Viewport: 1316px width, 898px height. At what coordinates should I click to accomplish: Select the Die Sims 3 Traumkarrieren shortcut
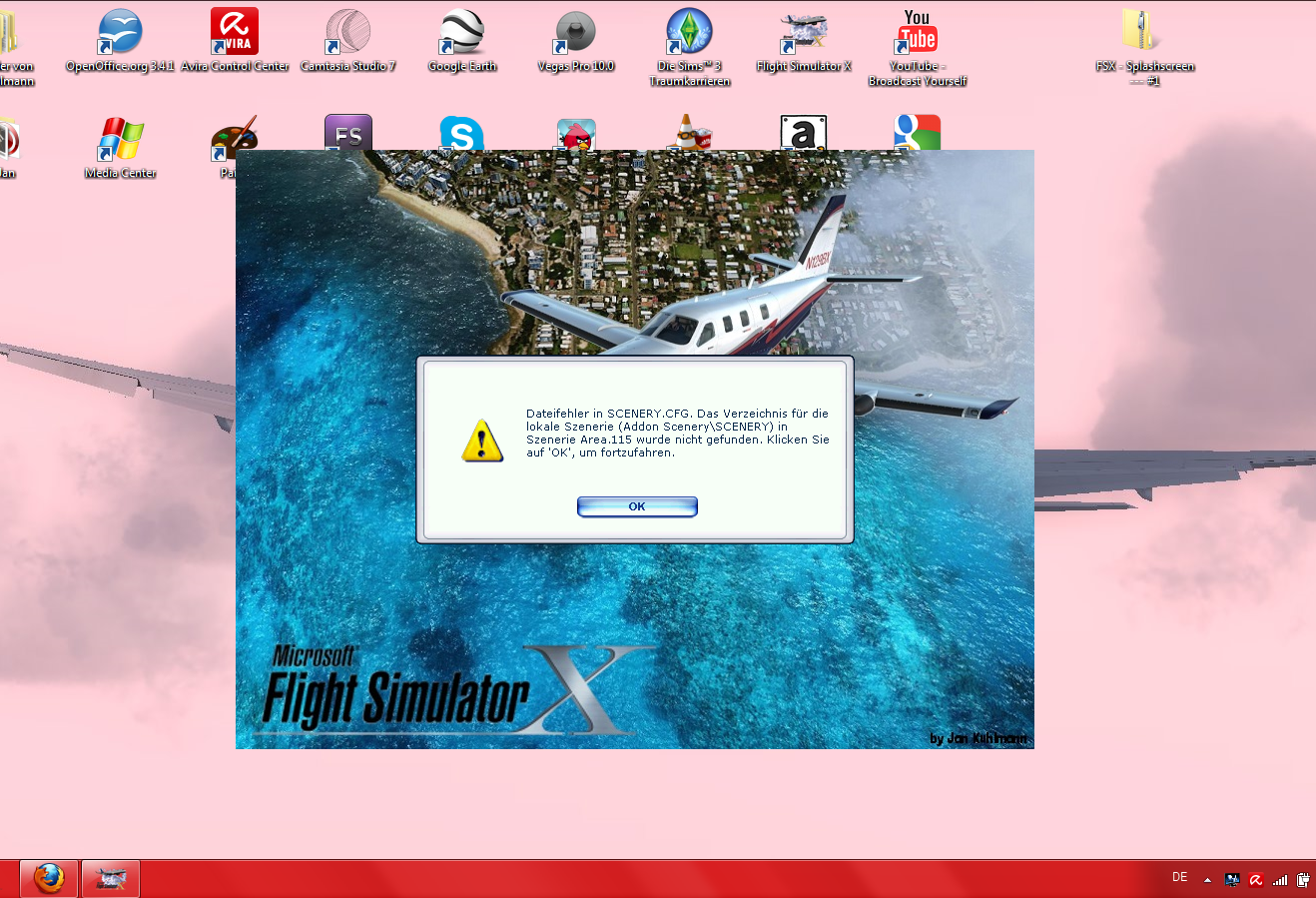point(690,47)
